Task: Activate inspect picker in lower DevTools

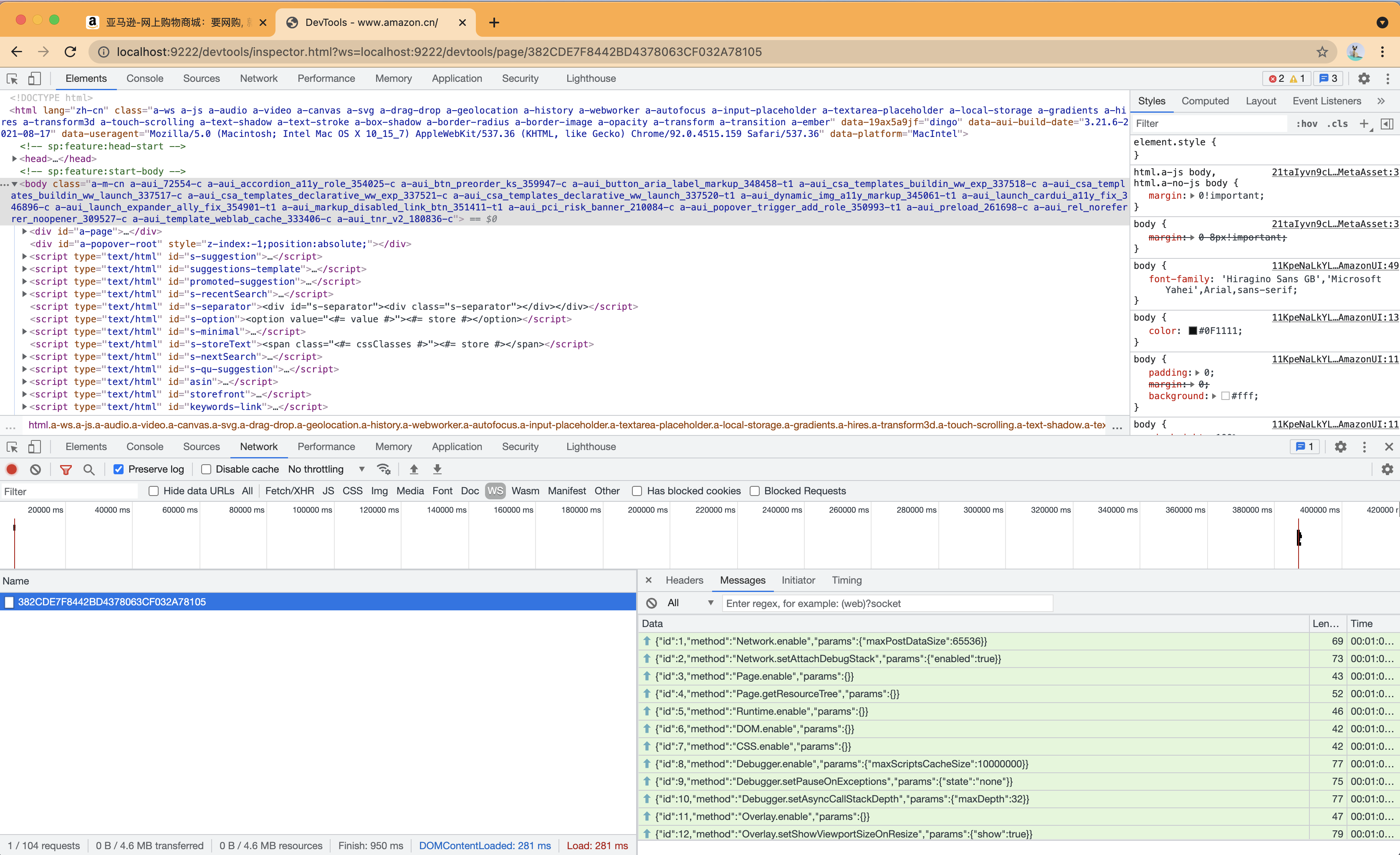Action: [x=13, y=447]
